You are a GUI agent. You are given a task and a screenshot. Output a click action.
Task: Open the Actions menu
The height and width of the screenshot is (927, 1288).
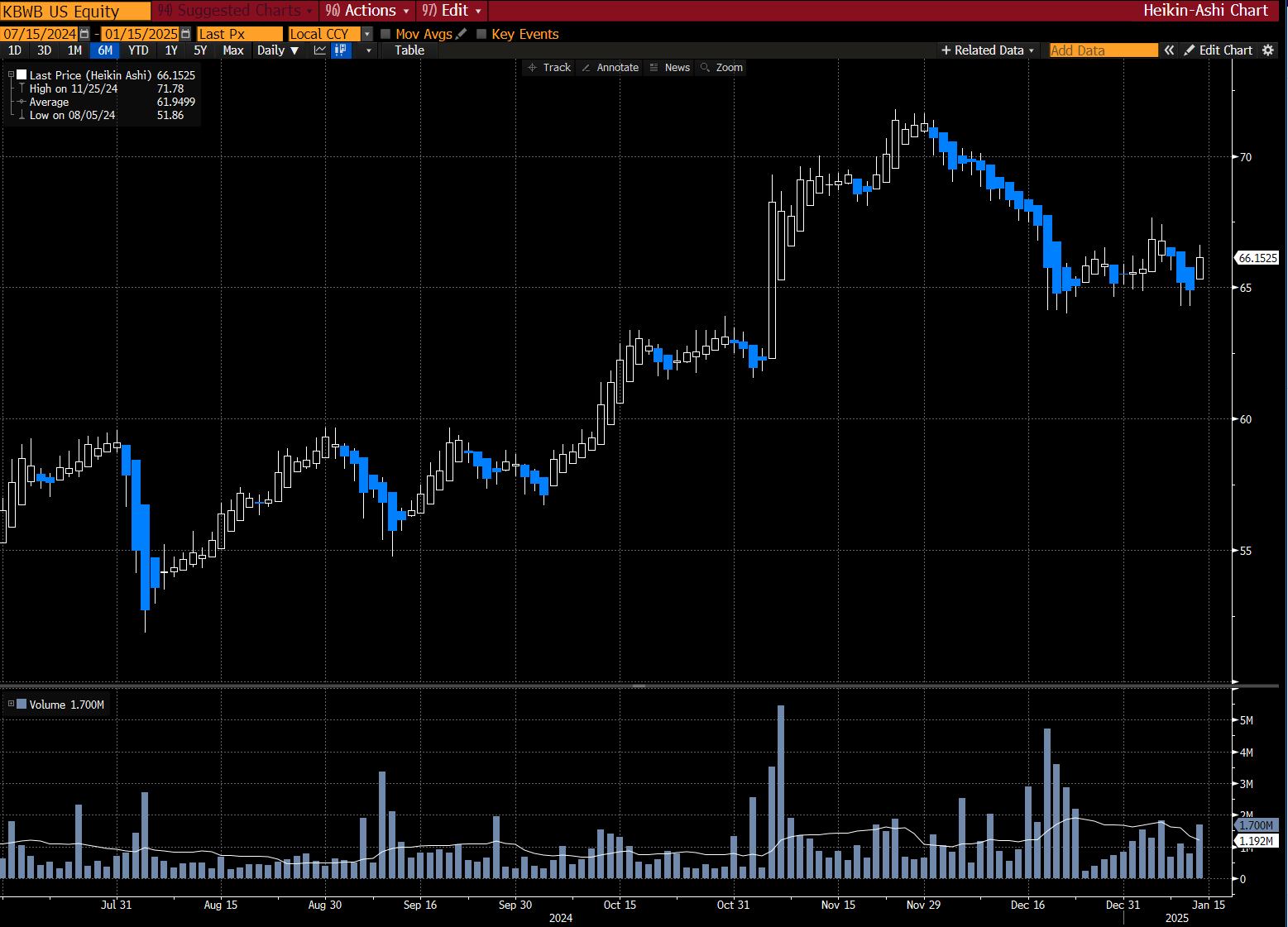pyautogui.click(x=367, y=11)
